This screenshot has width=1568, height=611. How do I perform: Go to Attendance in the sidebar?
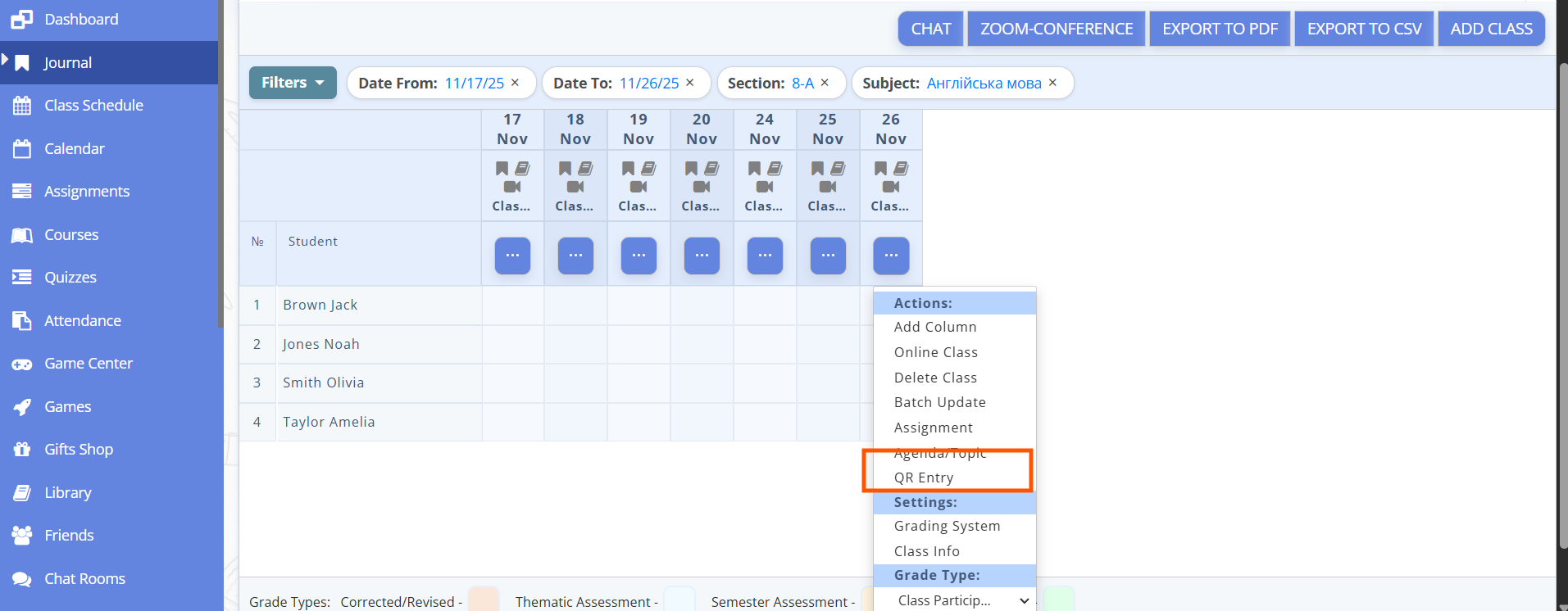(82, 321)
